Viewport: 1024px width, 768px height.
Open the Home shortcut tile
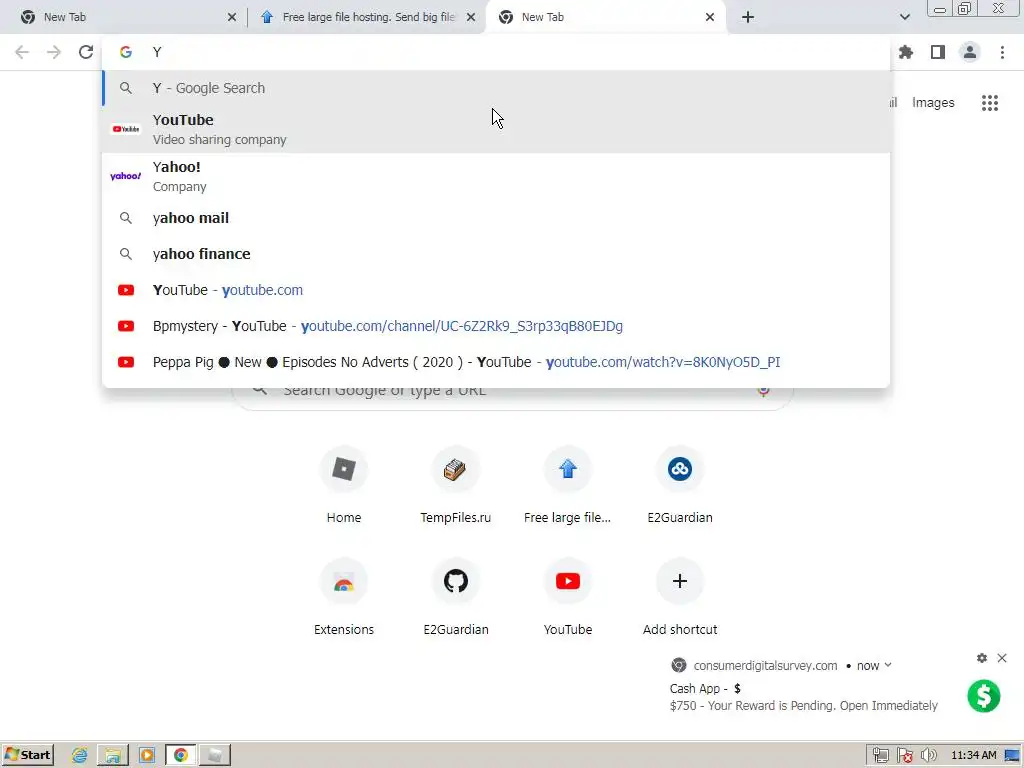point(344,487)
